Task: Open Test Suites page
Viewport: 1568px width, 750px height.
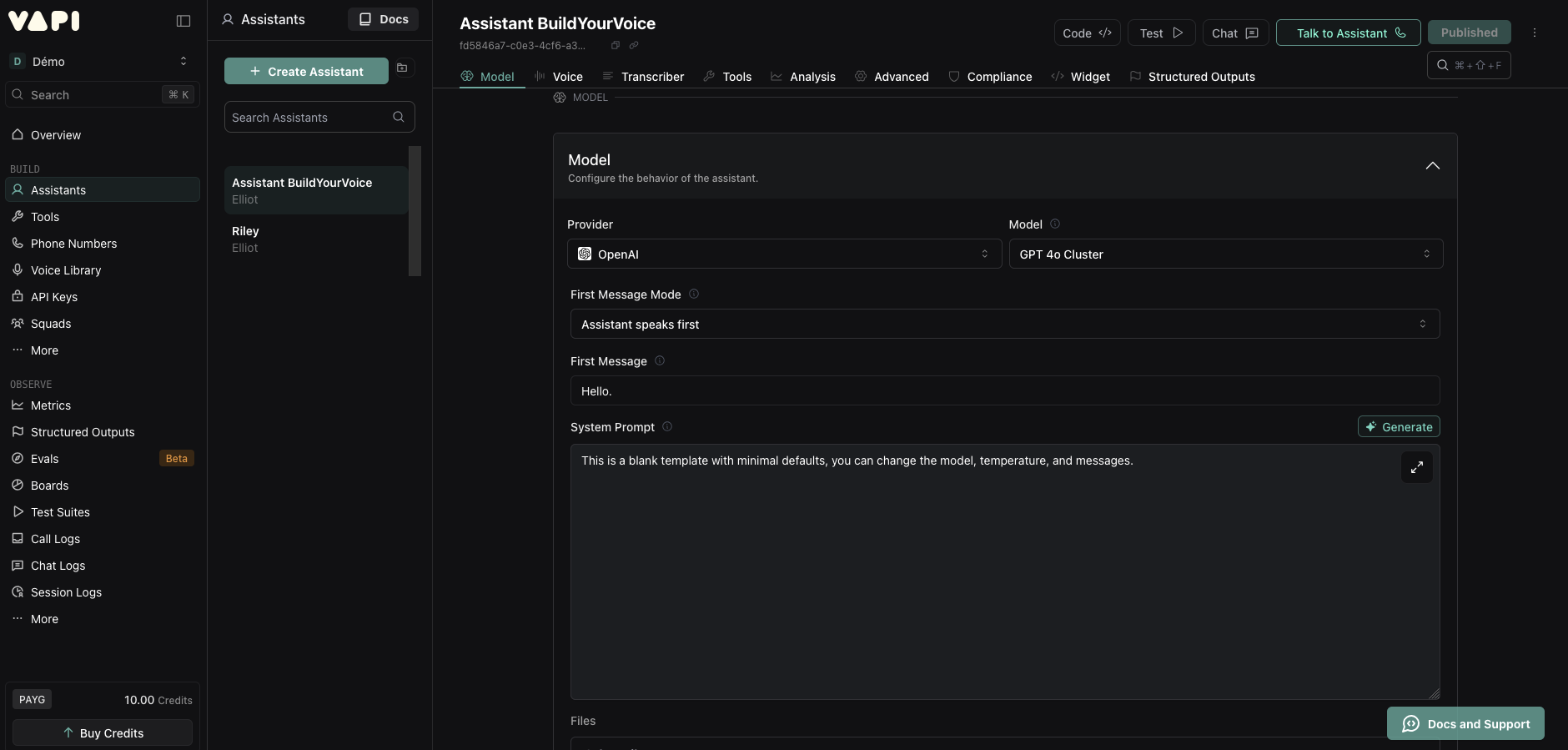Action: 103,512
